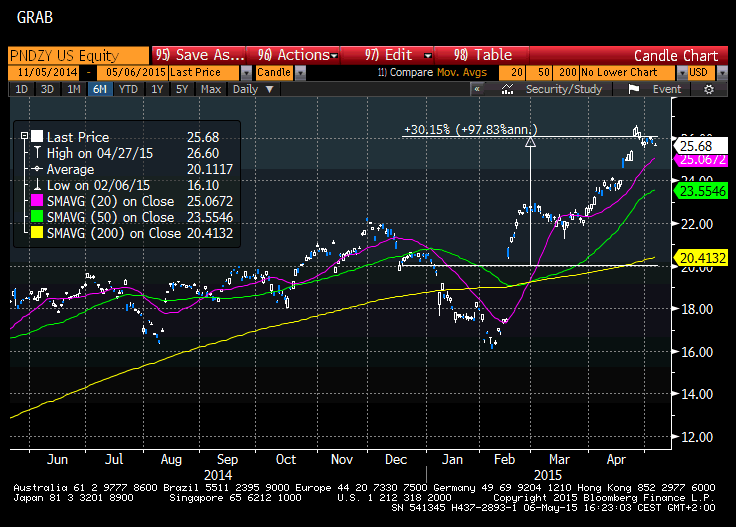Expand the USD currency dropdown arrow
Screen dimensions: 736x527
722,73
